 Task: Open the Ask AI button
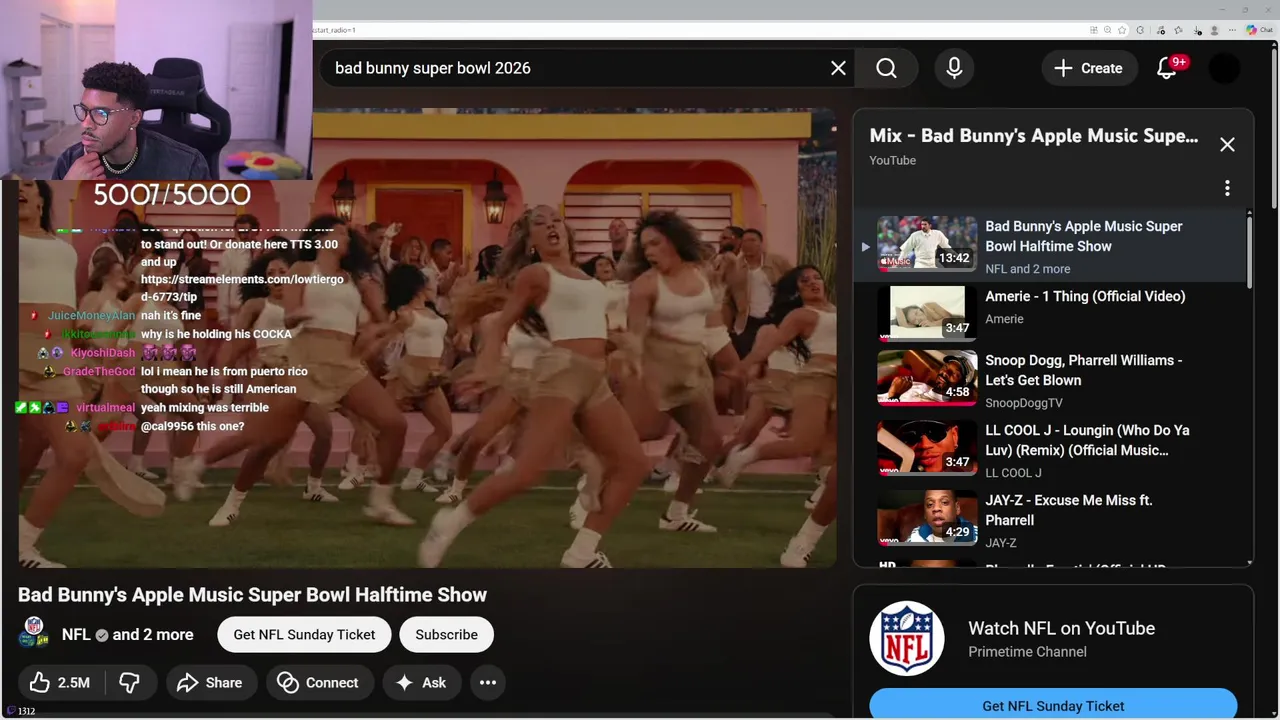click(x=421, y=683)
